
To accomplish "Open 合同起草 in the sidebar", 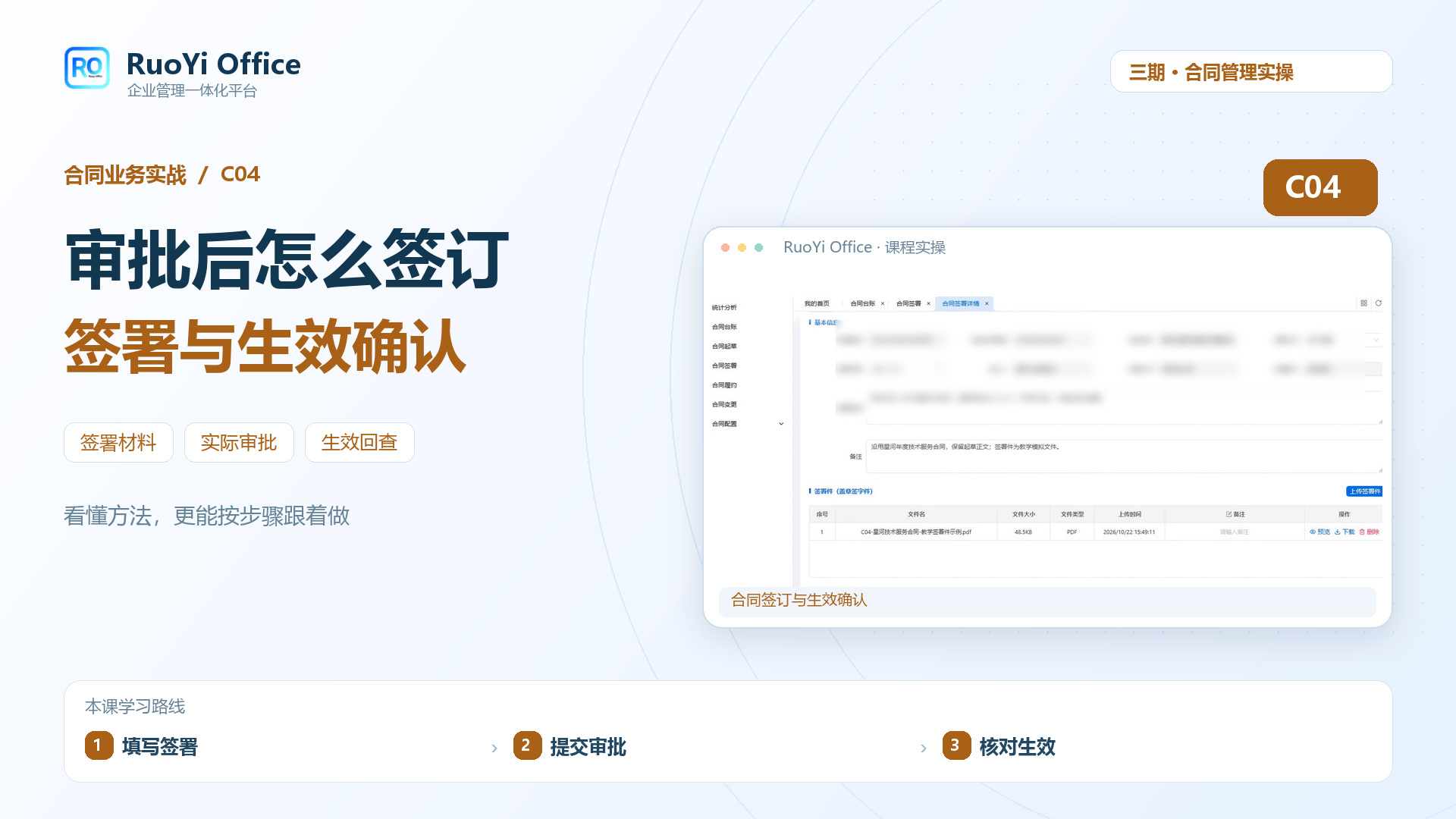I will 724,347.
